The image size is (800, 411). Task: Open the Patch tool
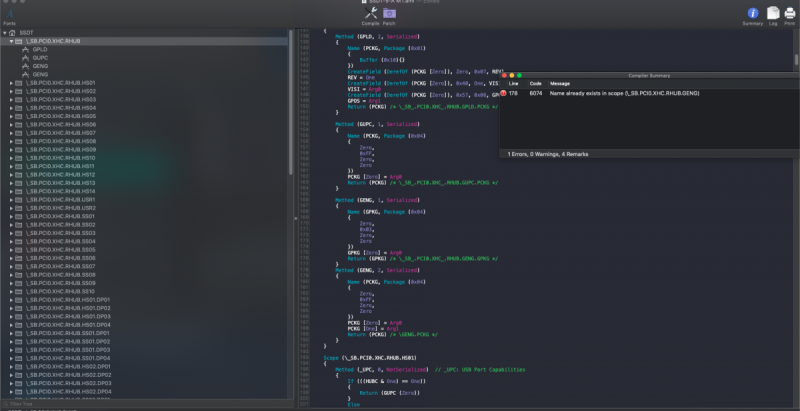389,14
